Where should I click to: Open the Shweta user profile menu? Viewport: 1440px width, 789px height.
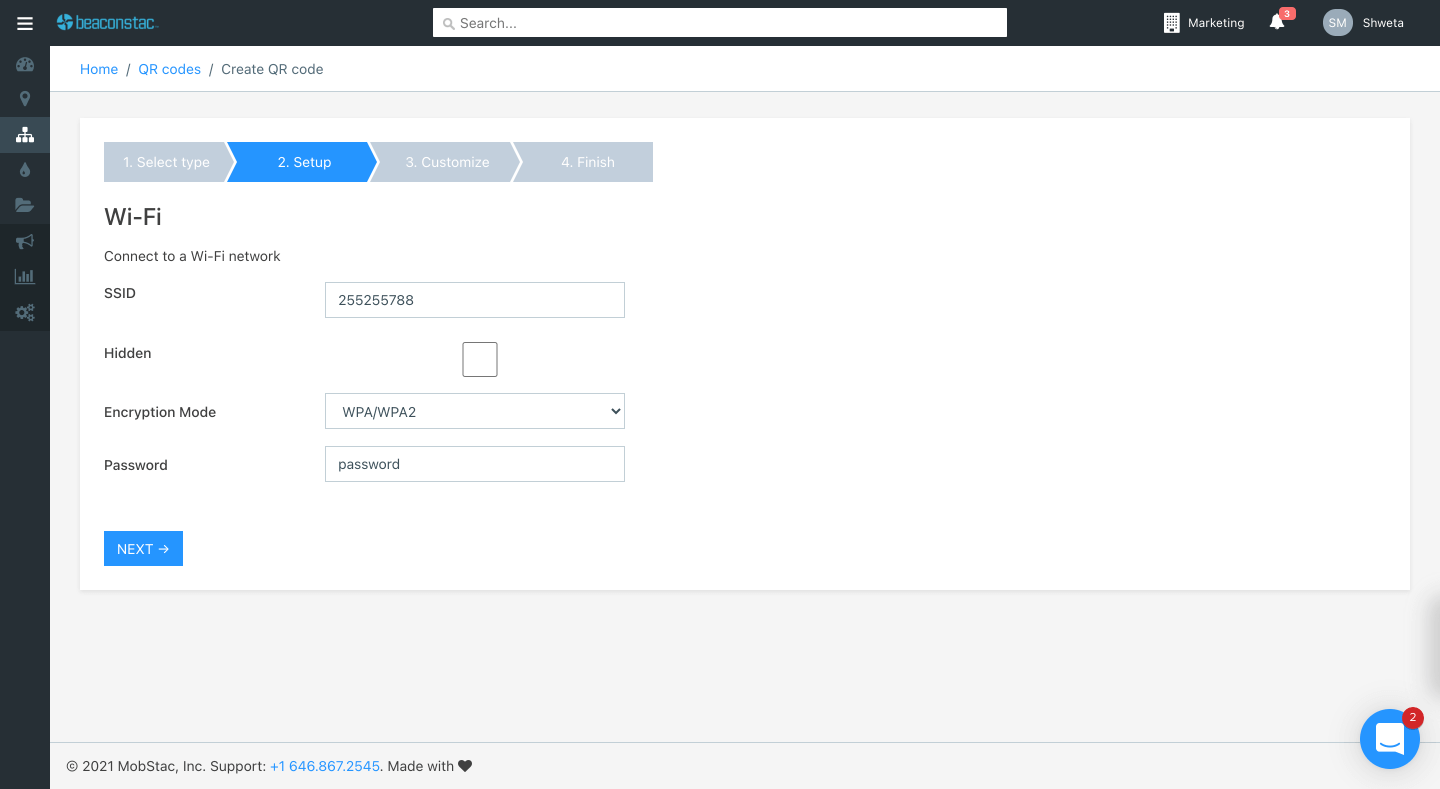pyautogui.click(x=1364, y=23)
